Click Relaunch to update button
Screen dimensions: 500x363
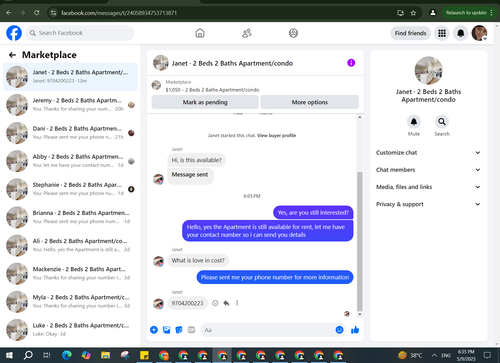pyautogui.click(x=469, y=13)
